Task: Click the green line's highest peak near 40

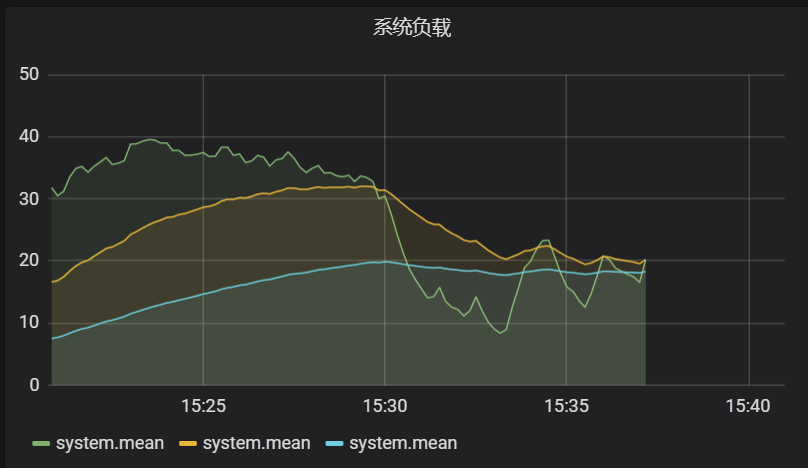Action: click(x=150, y=140)
